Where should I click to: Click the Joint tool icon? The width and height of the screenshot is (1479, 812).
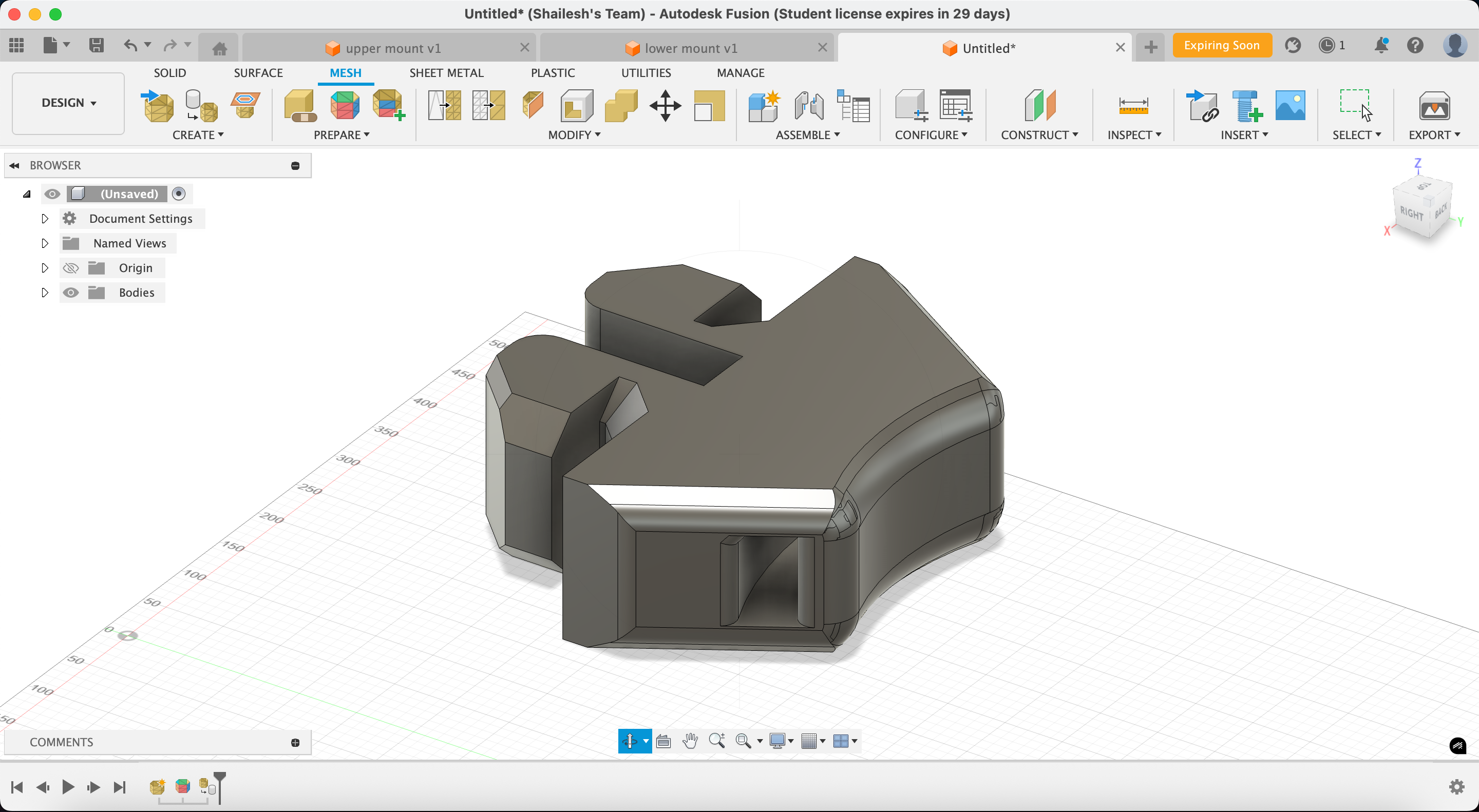808,106
